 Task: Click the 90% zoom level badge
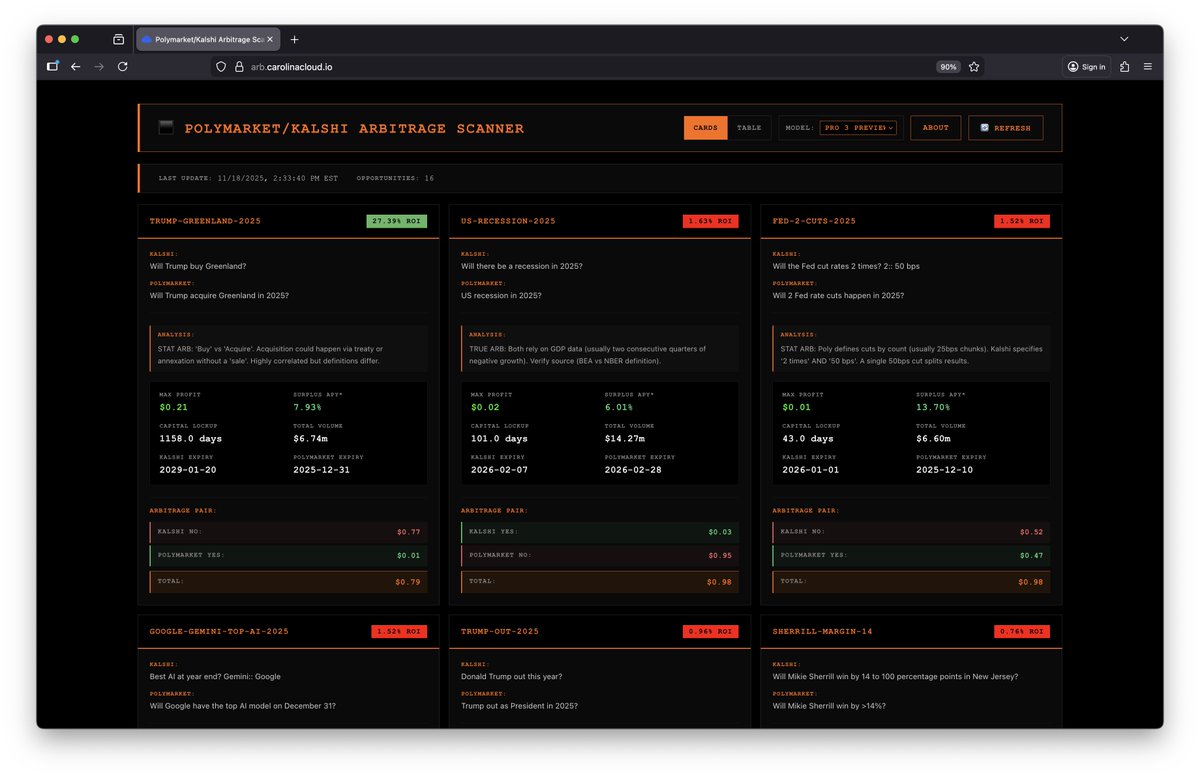[x=948, y=67]
